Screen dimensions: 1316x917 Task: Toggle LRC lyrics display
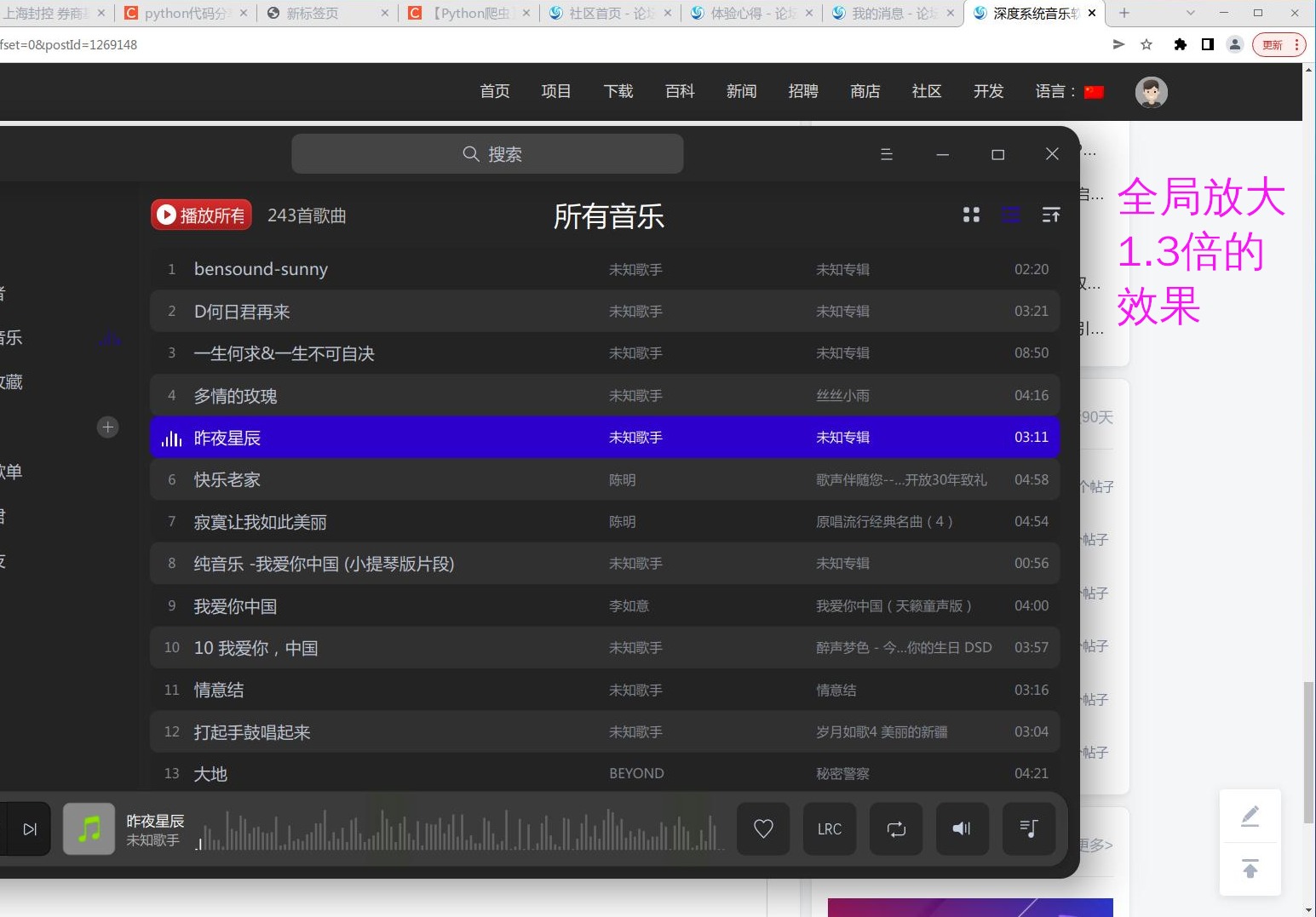(x=829, y=828)
